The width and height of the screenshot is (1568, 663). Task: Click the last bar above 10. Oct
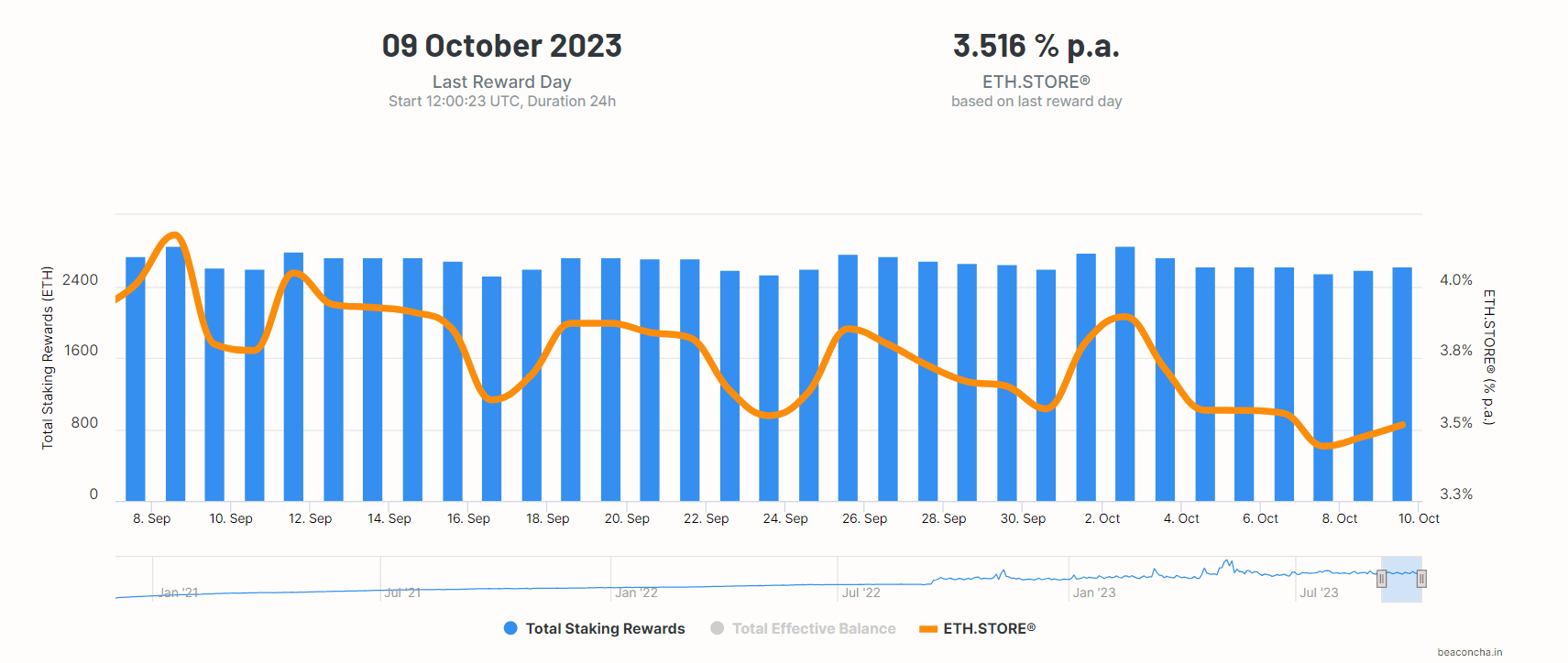pos(1402,385)
